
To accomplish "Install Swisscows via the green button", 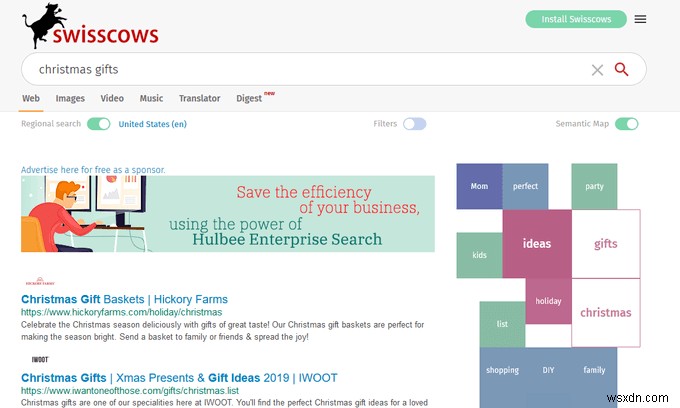I will (576, 19).
